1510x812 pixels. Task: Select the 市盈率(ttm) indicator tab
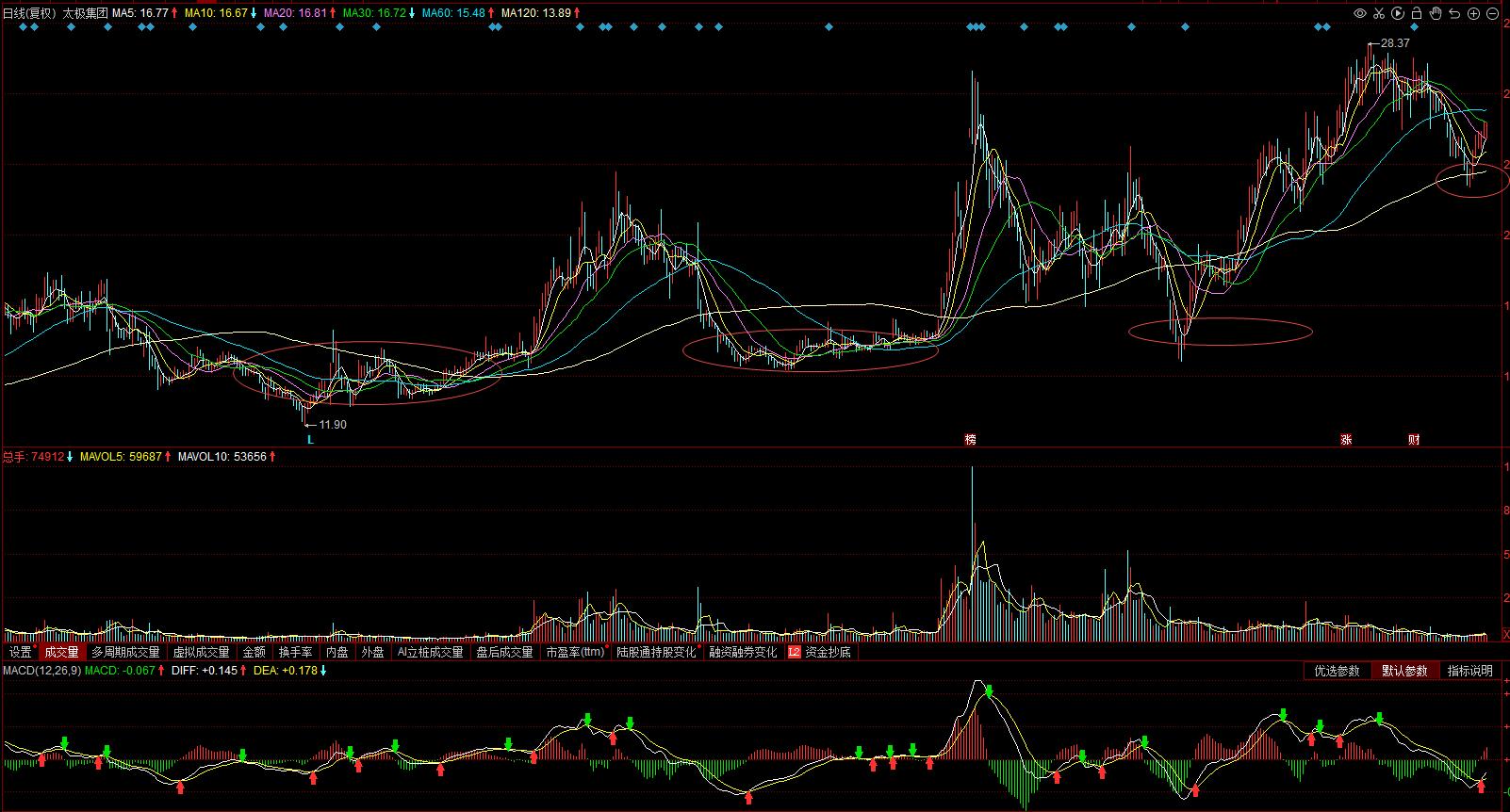(x=575, y=652)
